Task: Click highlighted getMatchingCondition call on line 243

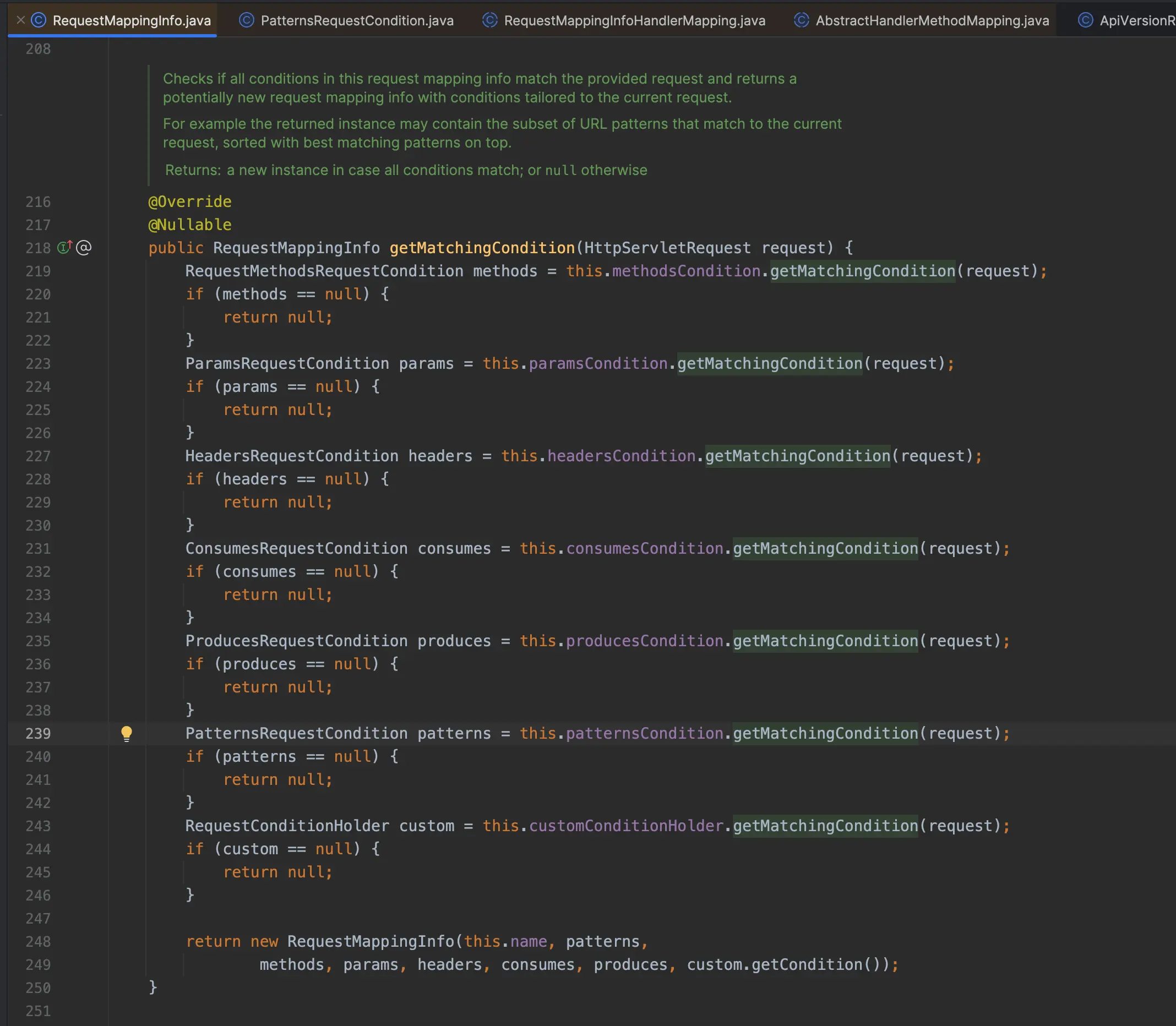Action: (826, 826)
